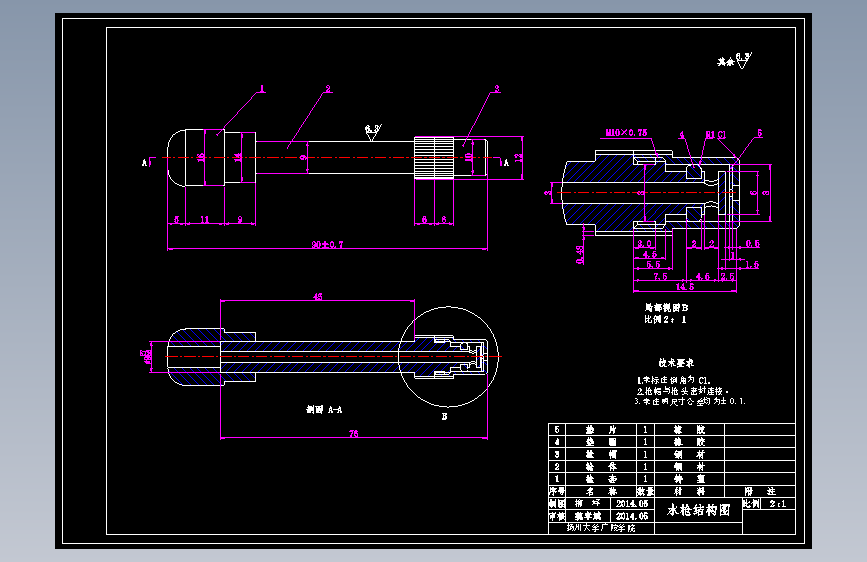The width and height of the screenshot is (867, 562).
Task: Click the 5.5 dimension text
Action: click(x=653, y=265)
